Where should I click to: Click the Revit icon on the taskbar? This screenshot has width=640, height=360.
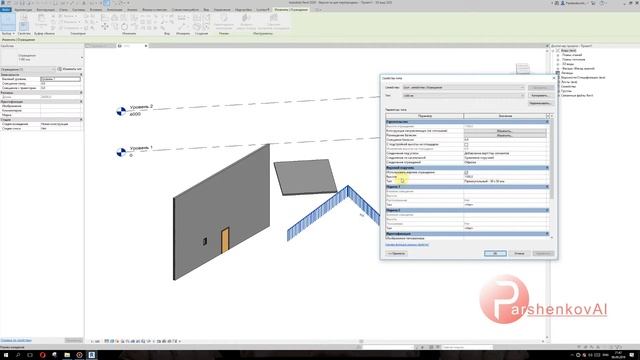click(92, 355)
